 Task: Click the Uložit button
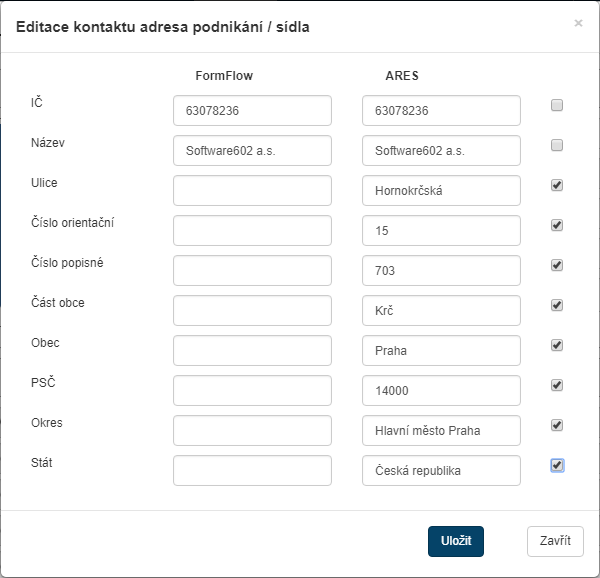pos(456,541)
